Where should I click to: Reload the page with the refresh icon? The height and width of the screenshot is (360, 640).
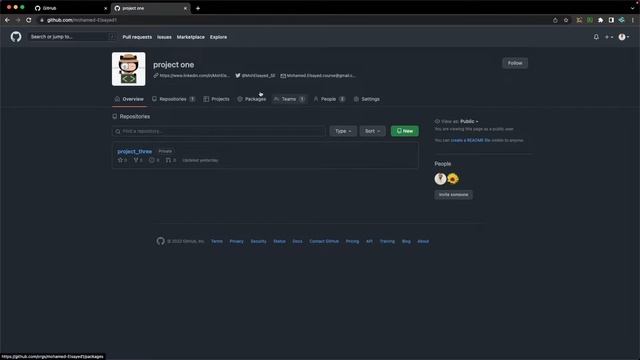pyautogui.click(x=29, y=20)
